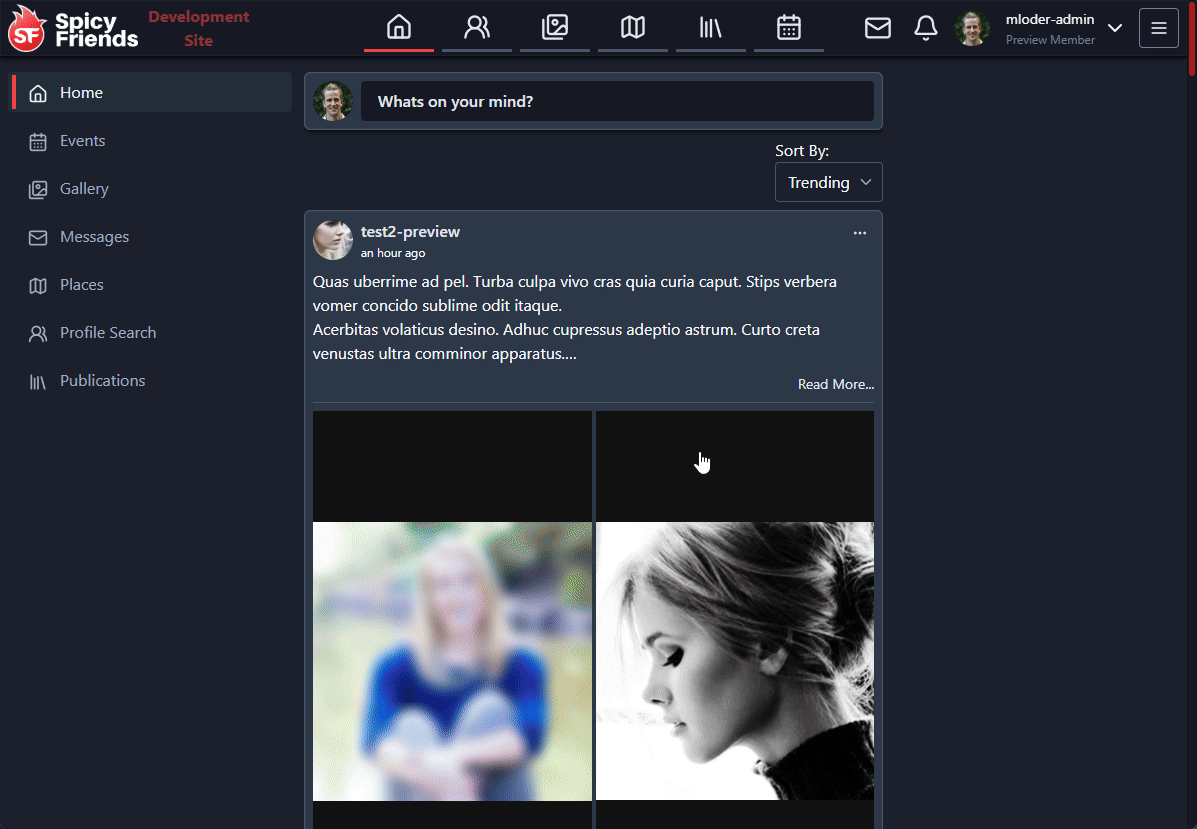Click the places map icon in top bar
1197x829 pixels.
pyautogui.click(x=633, y=27)
